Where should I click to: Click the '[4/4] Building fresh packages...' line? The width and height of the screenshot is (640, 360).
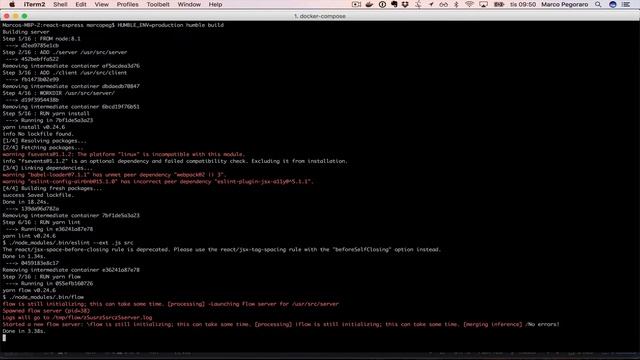pyautogui.click(x=53, y=188)
